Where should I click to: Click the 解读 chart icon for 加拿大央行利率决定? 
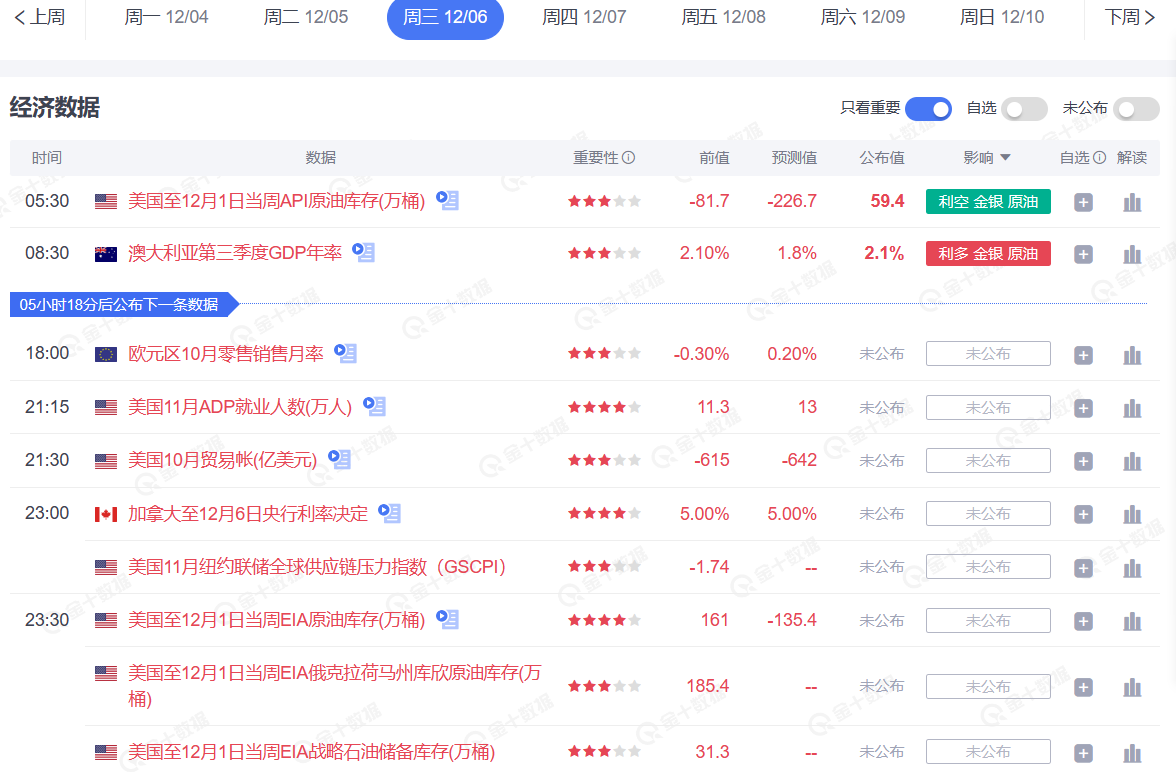tap(1131, 513)
